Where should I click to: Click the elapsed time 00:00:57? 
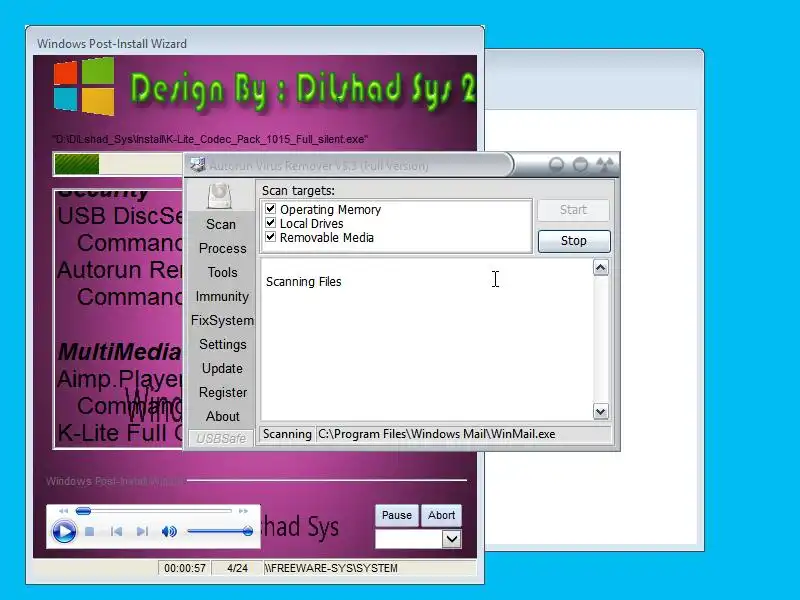coord(185,568)
